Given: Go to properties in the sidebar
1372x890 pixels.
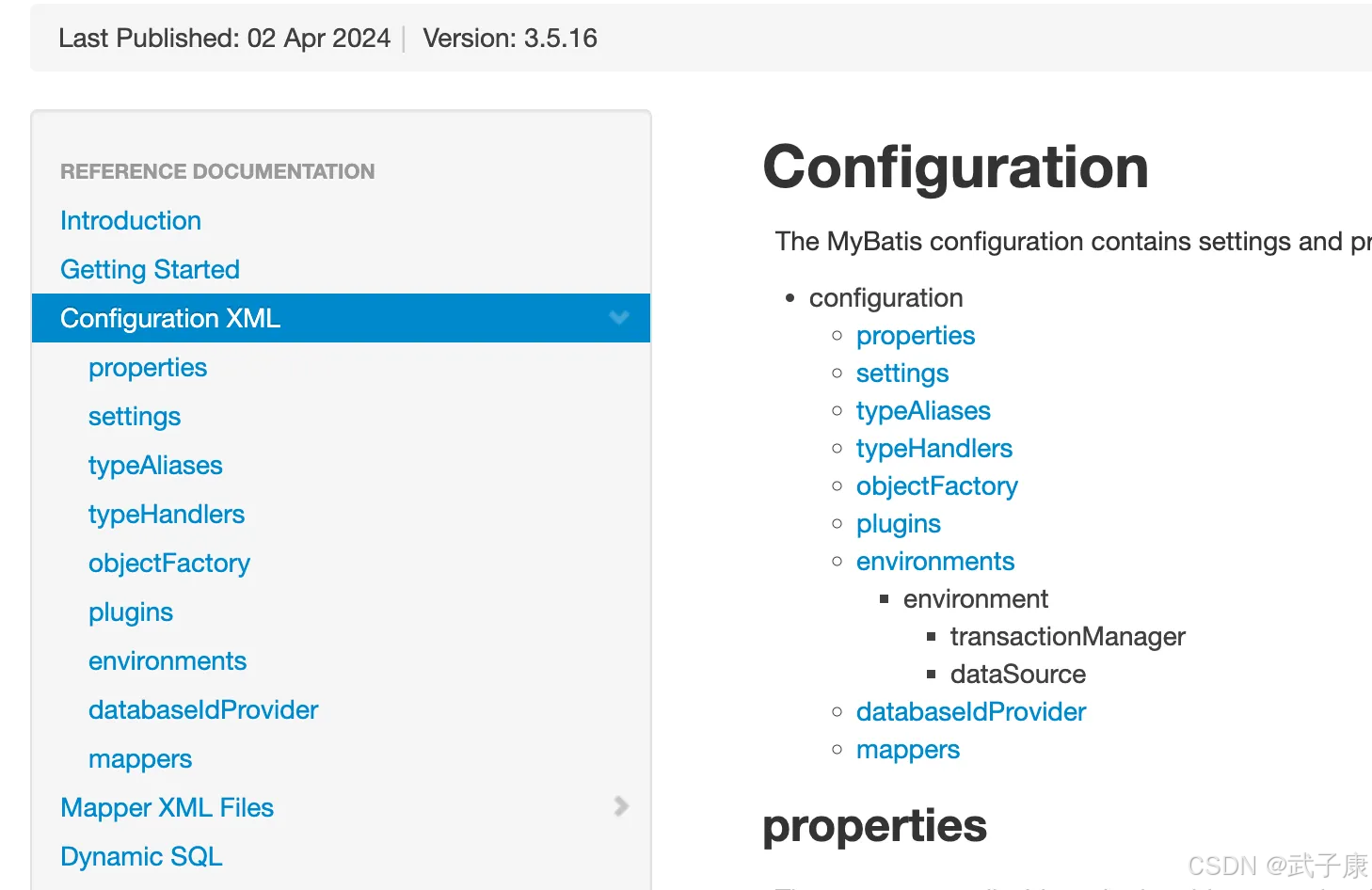Looking at the screenshot, I should pos(148,368).
